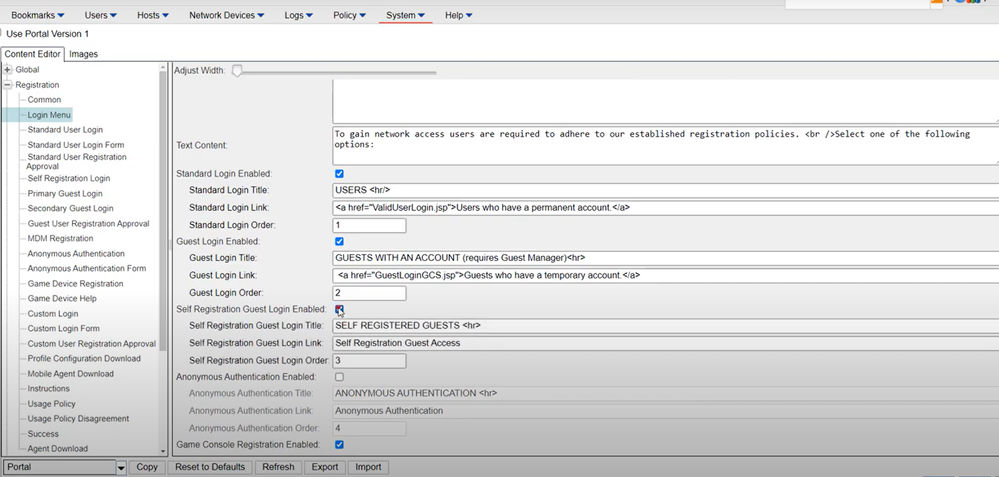
Task: Select Usage Policy tree item
Action: [52, 404]
